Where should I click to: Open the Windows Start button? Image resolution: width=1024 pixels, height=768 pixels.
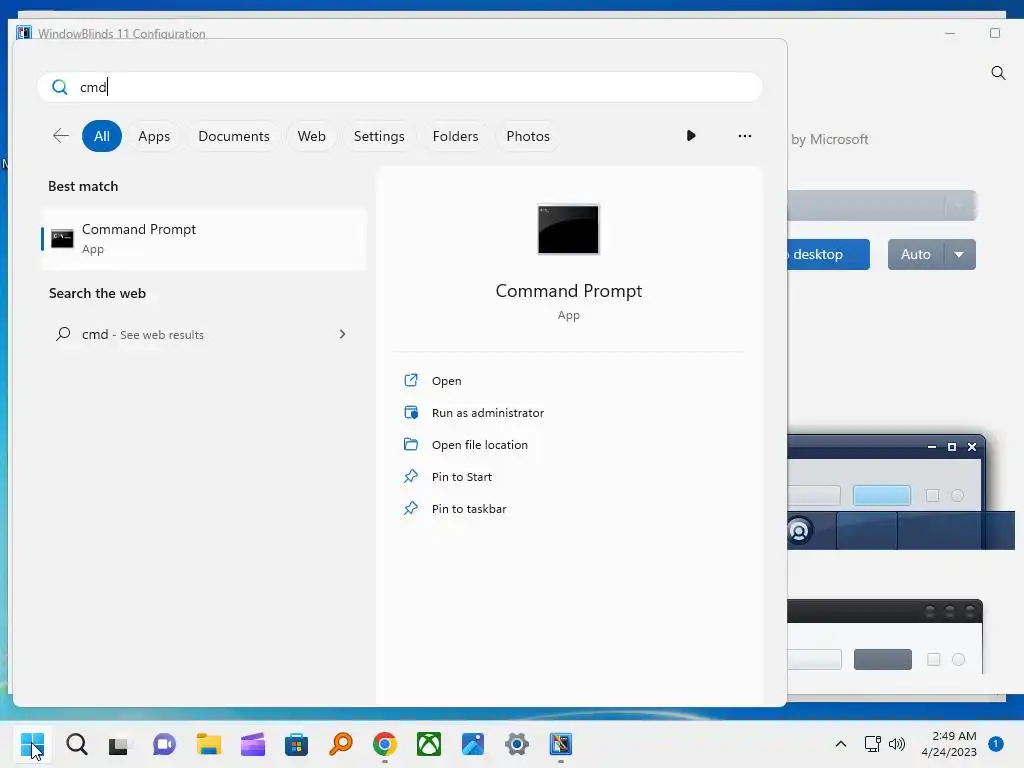[x=32, y=744]
